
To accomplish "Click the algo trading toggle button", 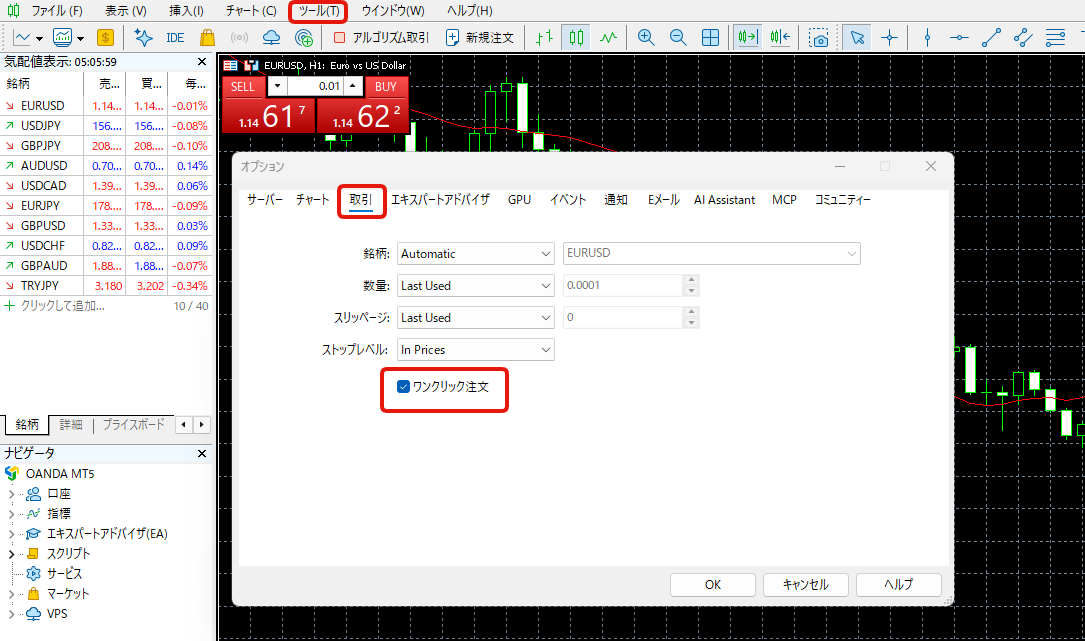I will (x=381, y=37).
